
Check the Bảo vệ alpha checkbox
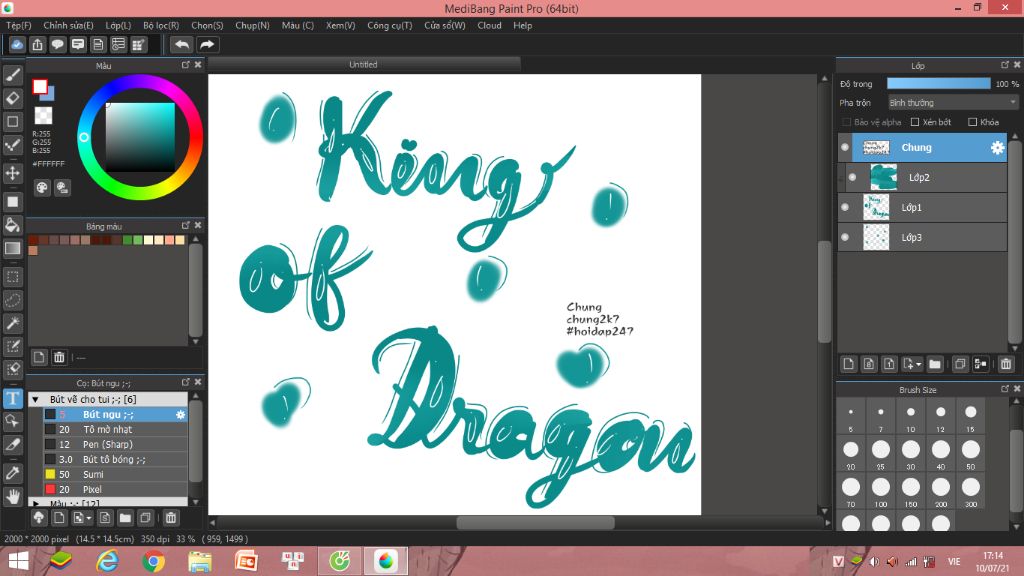click(x=846, y=122)
